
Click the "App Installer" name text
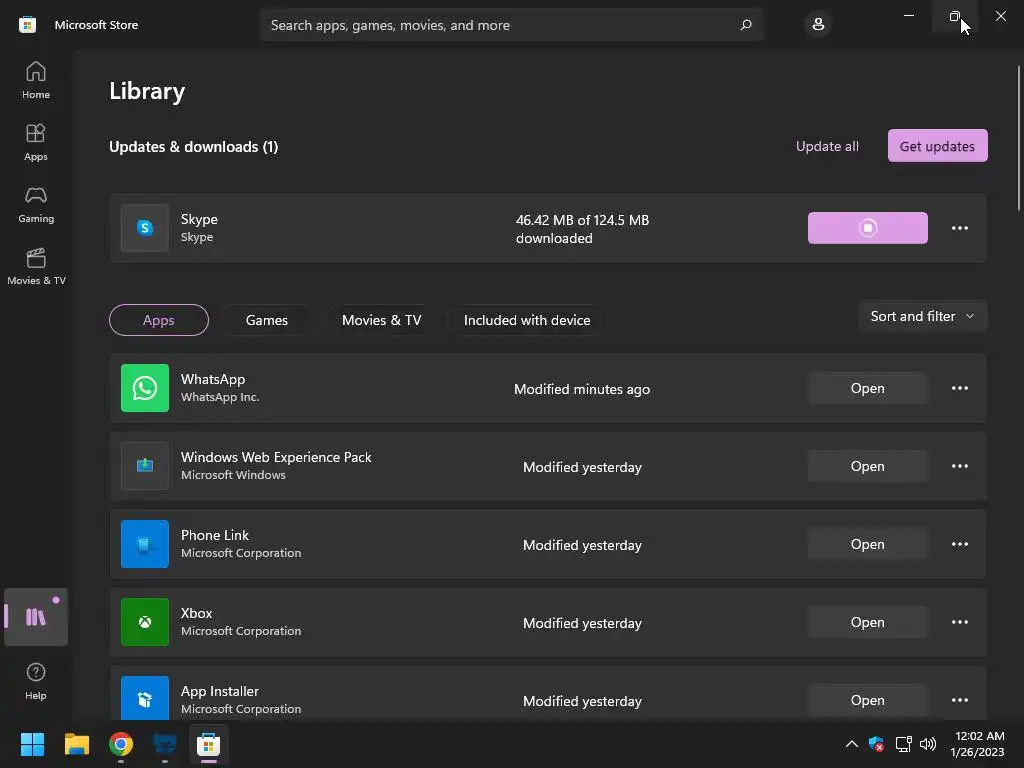pos(220,691)
